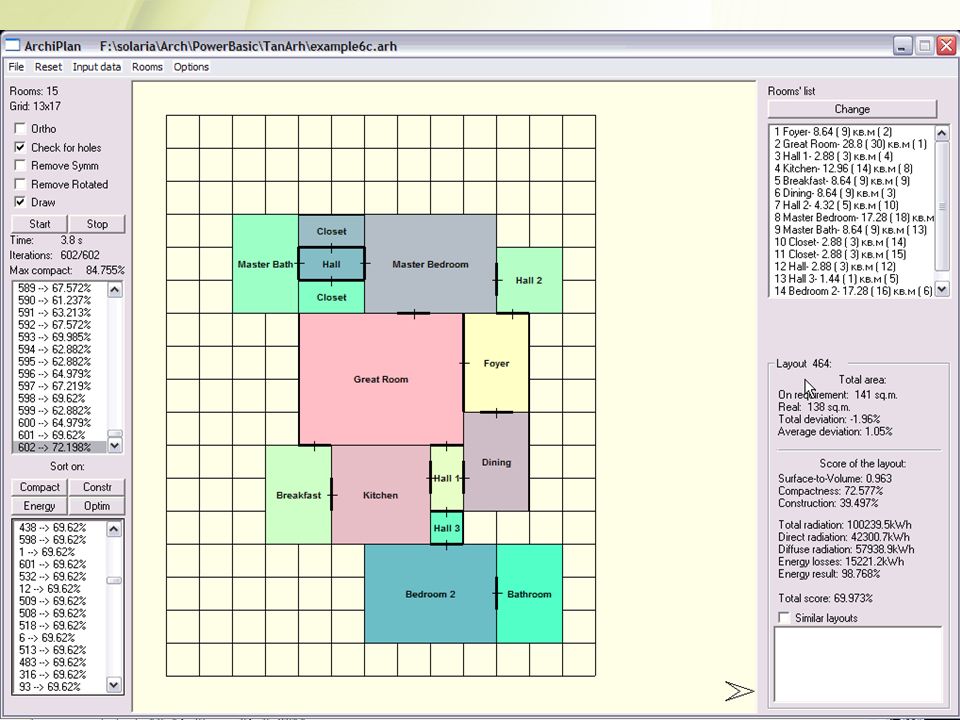Select iteration 600 --> 64.979%
This screenshot has width=960, height=720.
[x=59, y=423]
